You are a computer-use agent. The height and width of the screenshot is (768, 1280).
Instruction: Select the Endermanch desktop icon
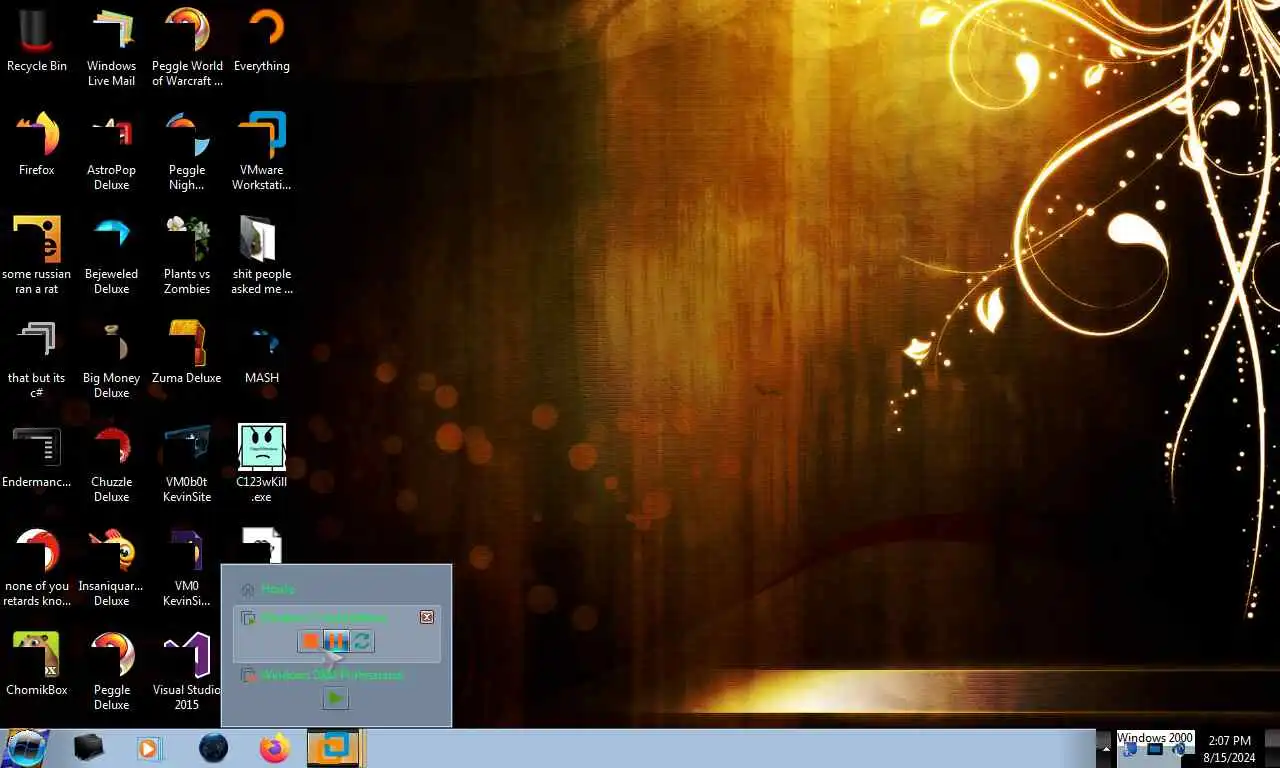tap(37, 457)
